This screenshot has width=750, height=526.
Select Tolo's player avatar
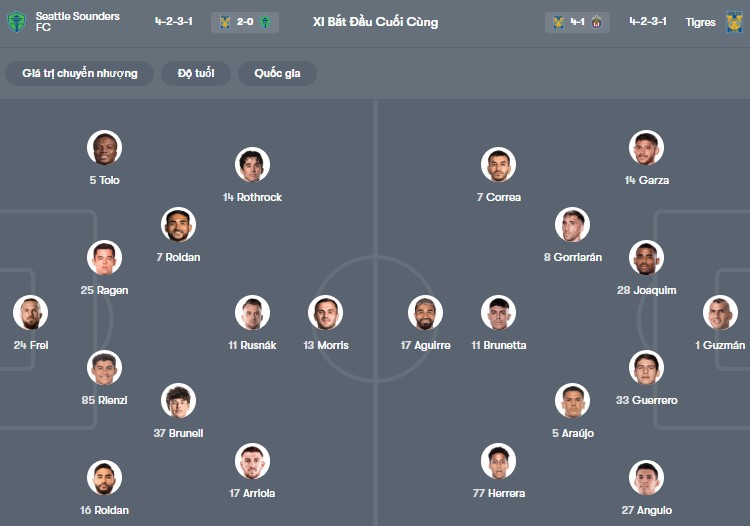[104, 148]
